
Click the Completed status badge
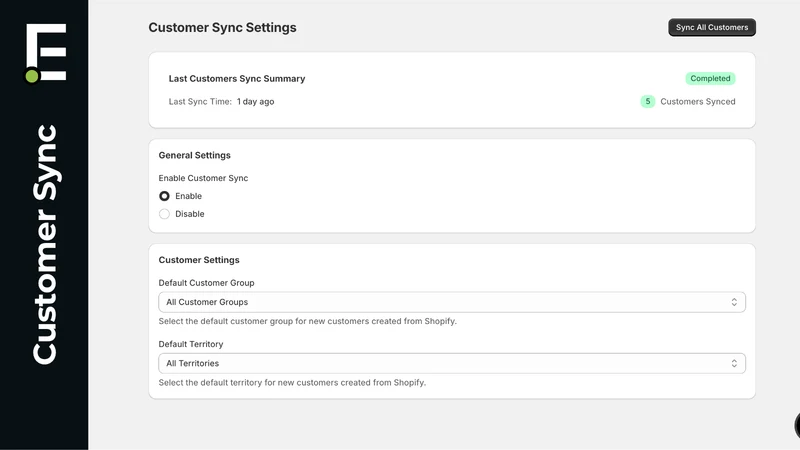(x=710, y=79)
